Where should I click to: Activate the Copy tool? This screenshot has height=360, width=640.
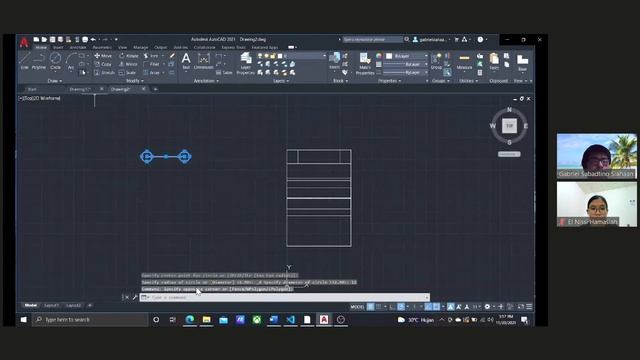pos(103,64)
